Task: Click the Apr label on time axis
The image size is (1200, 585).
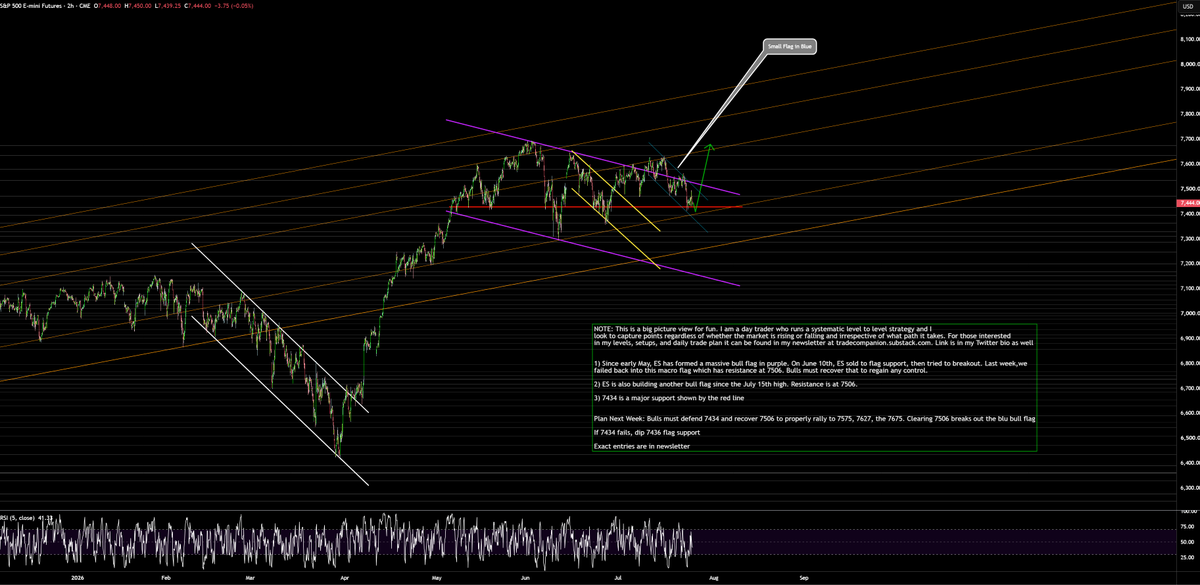Action: [x=346, y=578]
